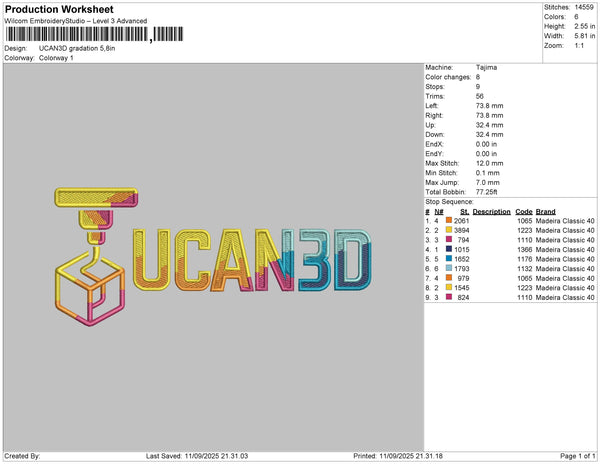Click the EndX value 0.00 in
600x464 pixels.
pos(486,144)
